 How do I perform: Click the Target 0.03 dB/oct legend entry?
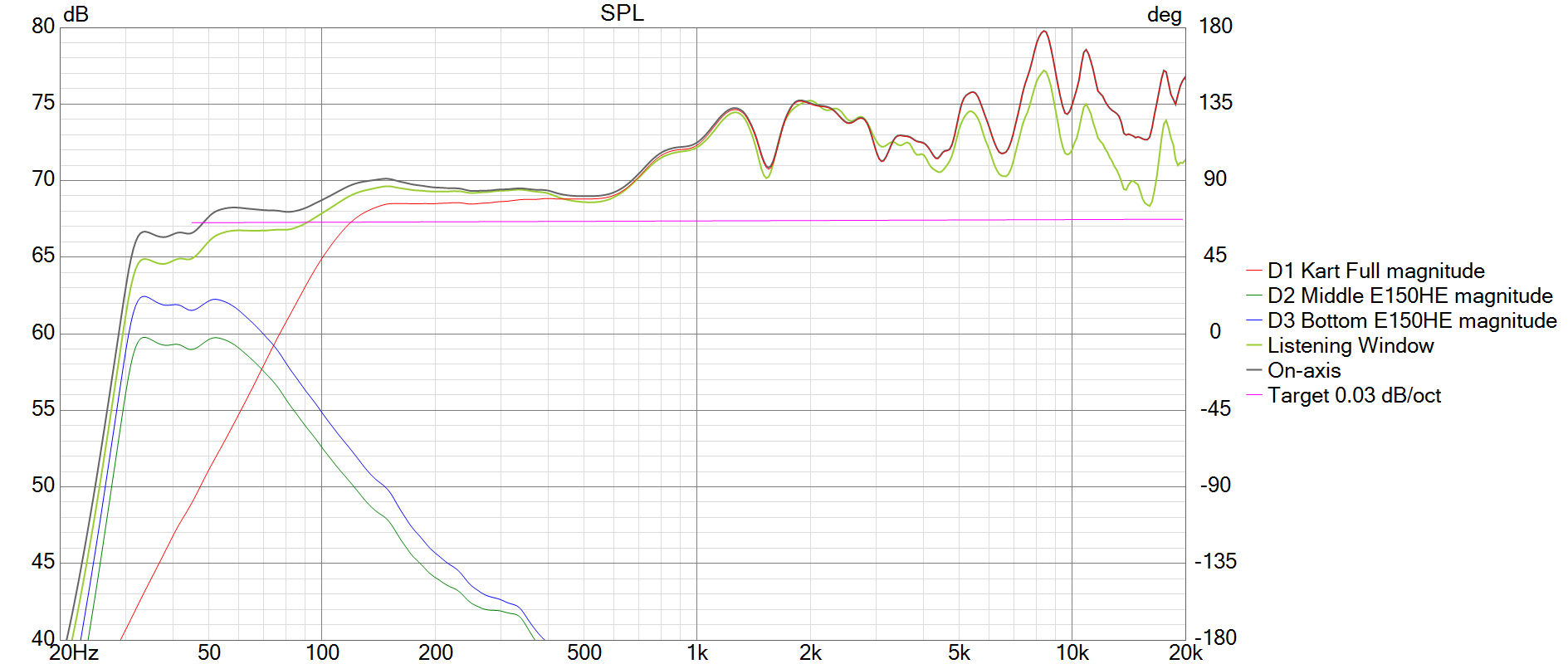pos(1354,396)
